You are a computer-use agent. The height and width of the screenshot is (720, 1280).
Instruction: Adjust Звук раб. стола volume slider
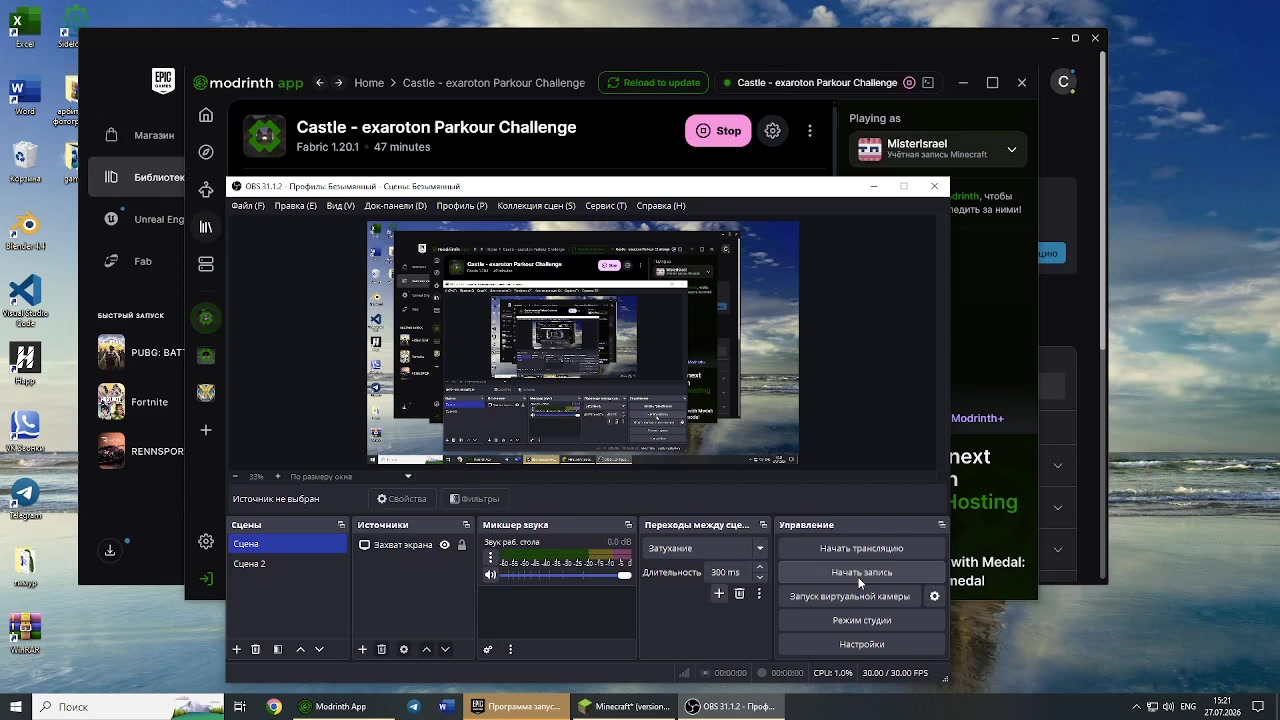point(566,576)
